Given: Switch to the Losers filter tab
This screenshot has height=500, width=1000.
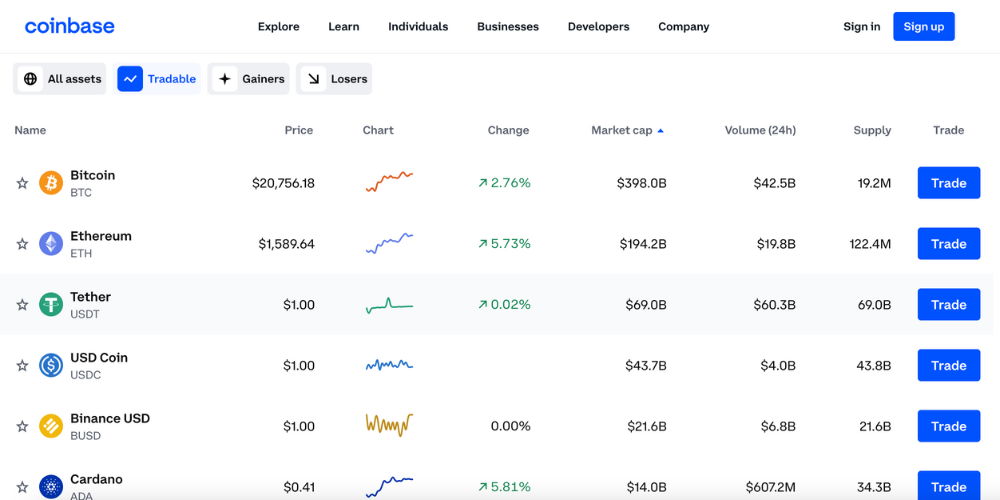Looking at the screenshot, I should pyautogui.click(x=334, y=79).
